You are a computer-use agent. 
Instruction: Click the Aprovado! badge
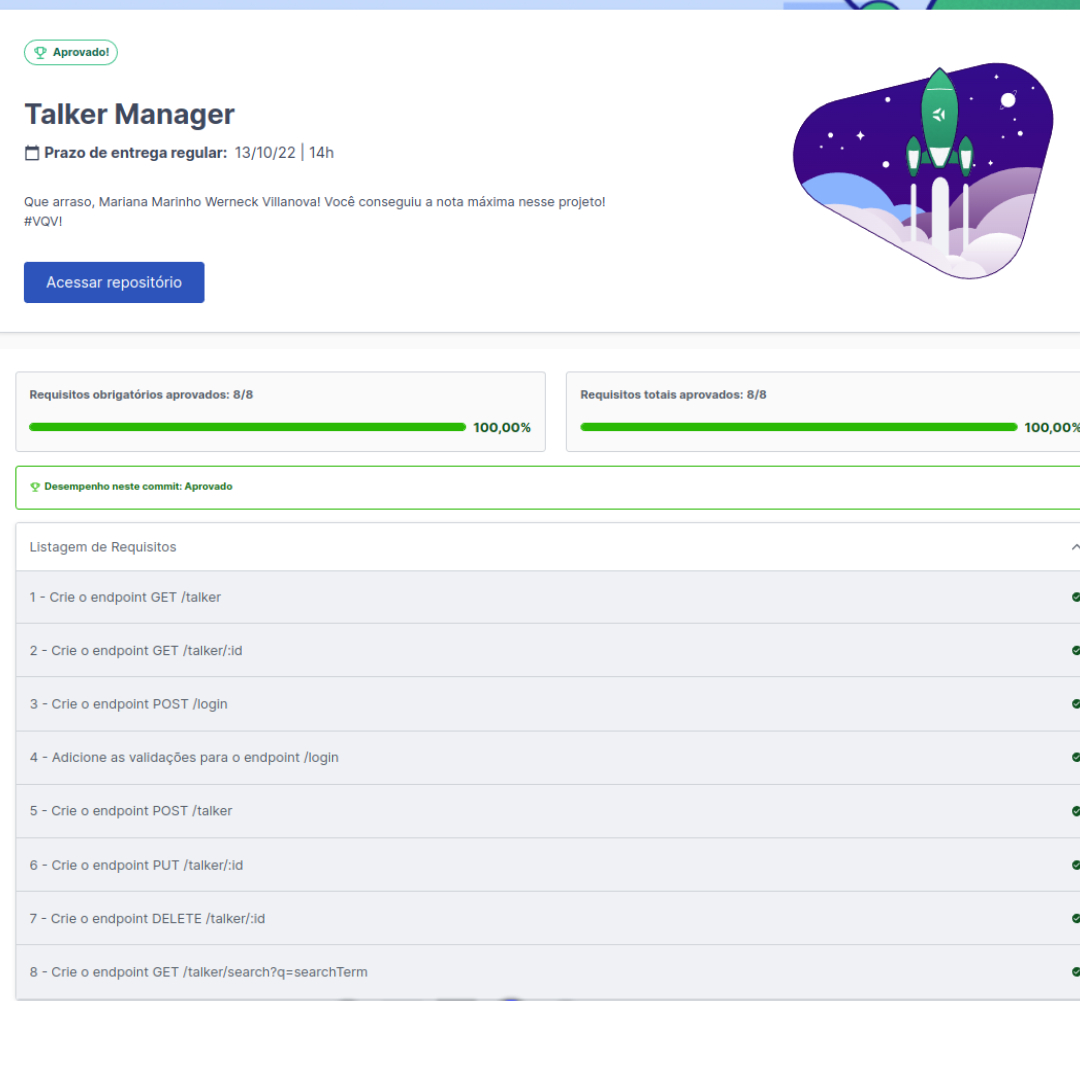tap(70, 52)
